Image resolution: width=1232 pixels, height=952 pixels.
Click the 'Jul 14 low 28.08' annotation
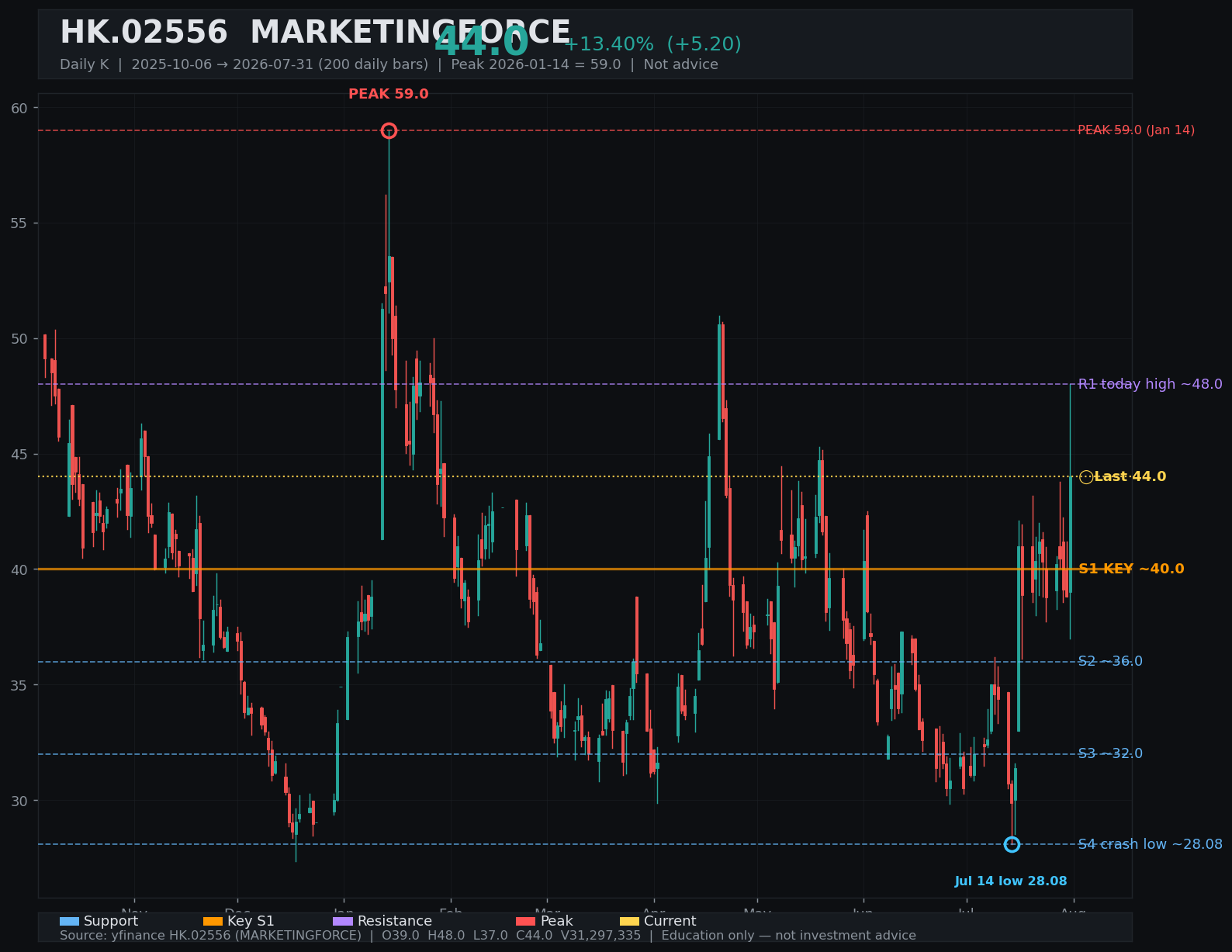(1011, 881)
